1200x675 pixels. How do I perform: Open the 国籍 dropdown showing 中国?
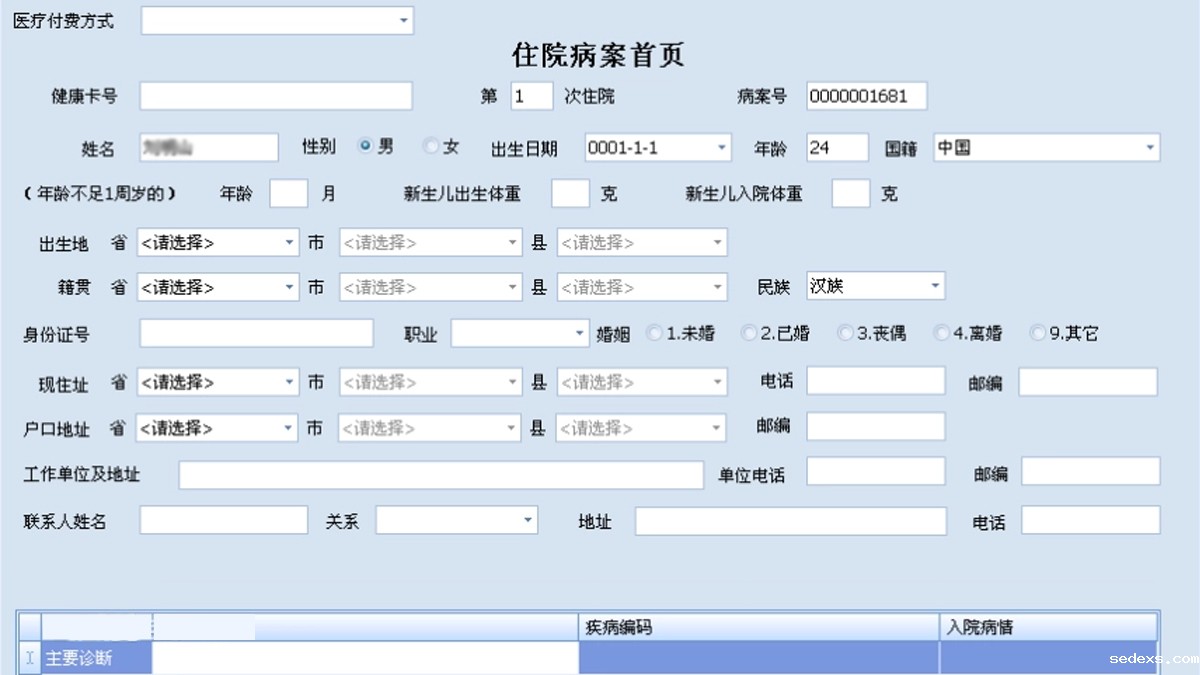click(x=1149, y=148)
